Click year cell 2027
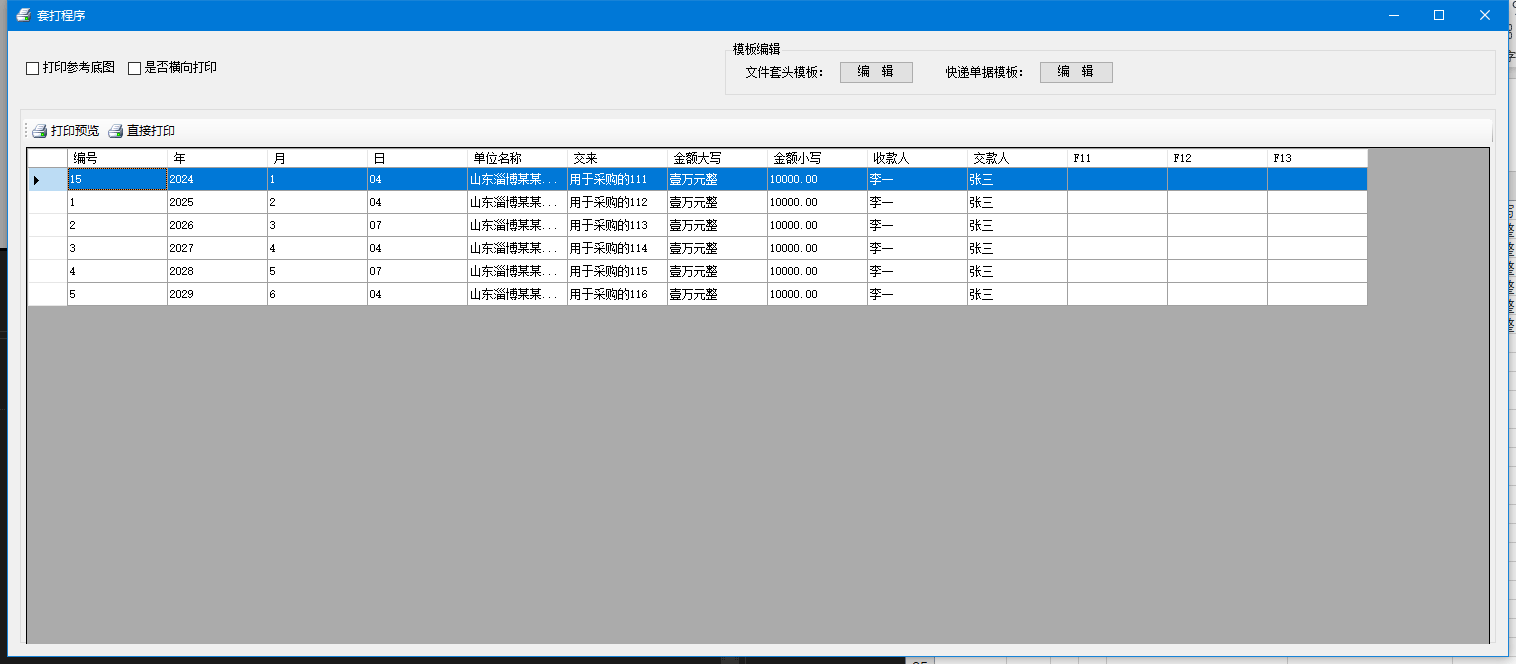The height and width of the screenshot is (664, 1516). [x=217, y=248]
